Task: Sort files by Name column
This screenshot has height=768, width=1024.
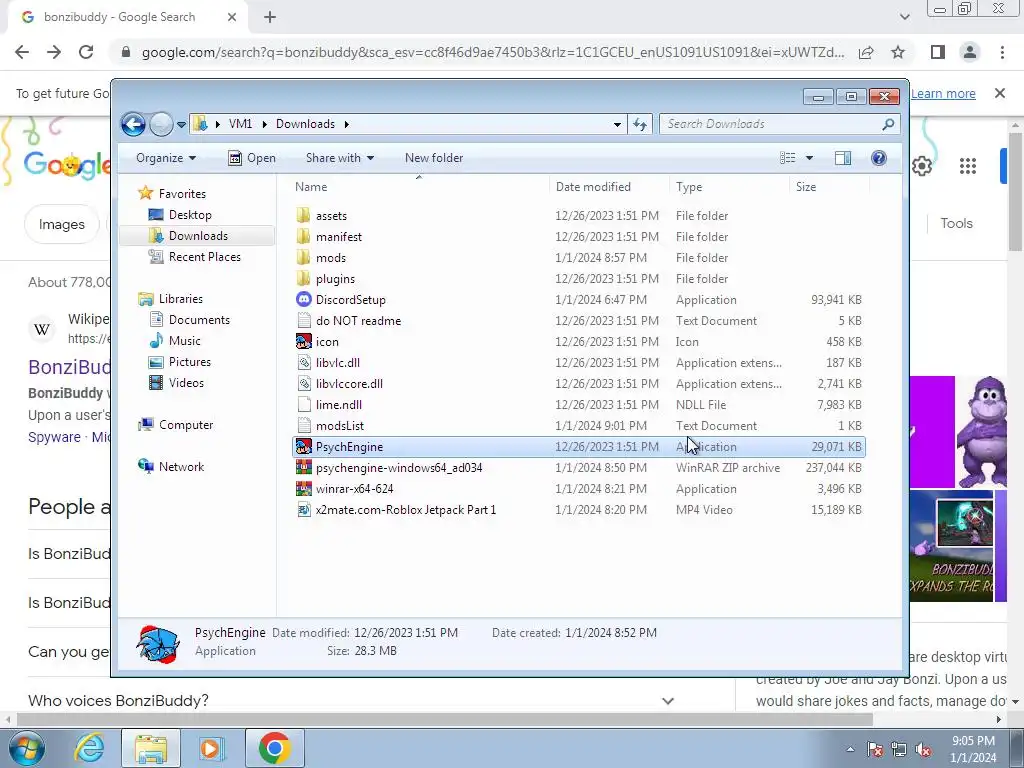Action: tap(419, 187)
